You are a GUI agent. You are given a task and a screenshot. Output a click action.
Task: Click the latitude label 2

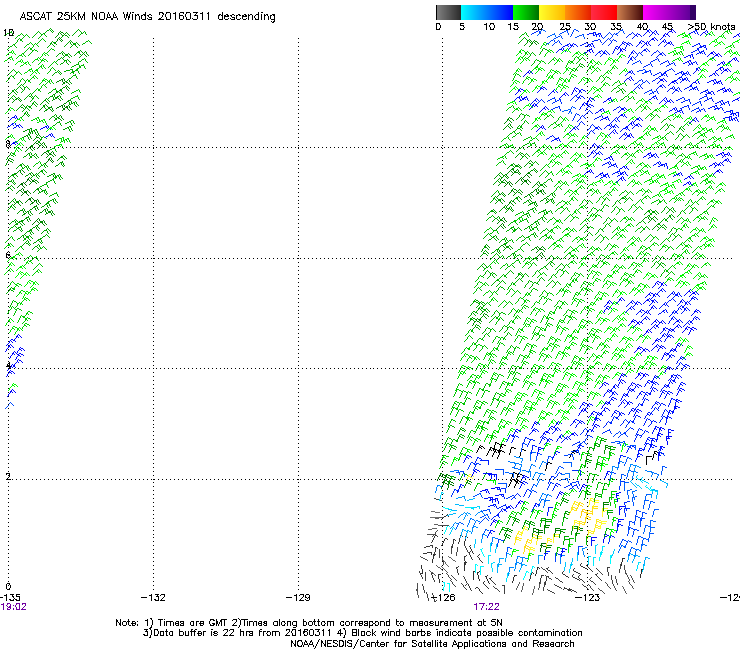pos(8,476)
